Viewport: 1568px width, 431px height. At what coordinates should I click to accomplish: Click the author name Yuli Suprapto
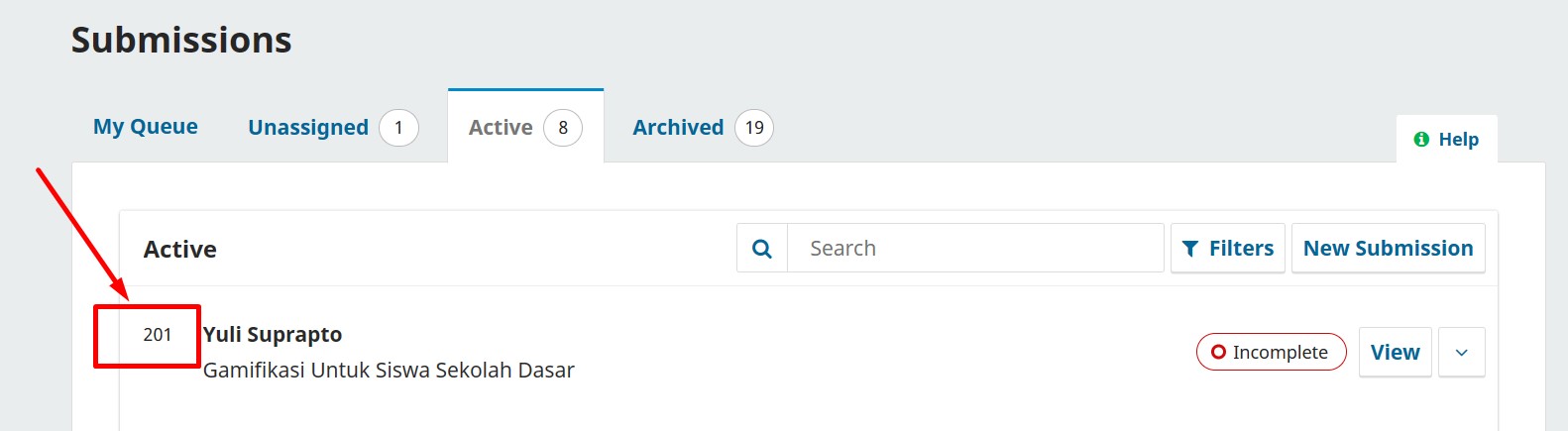[x=273, y=335]
